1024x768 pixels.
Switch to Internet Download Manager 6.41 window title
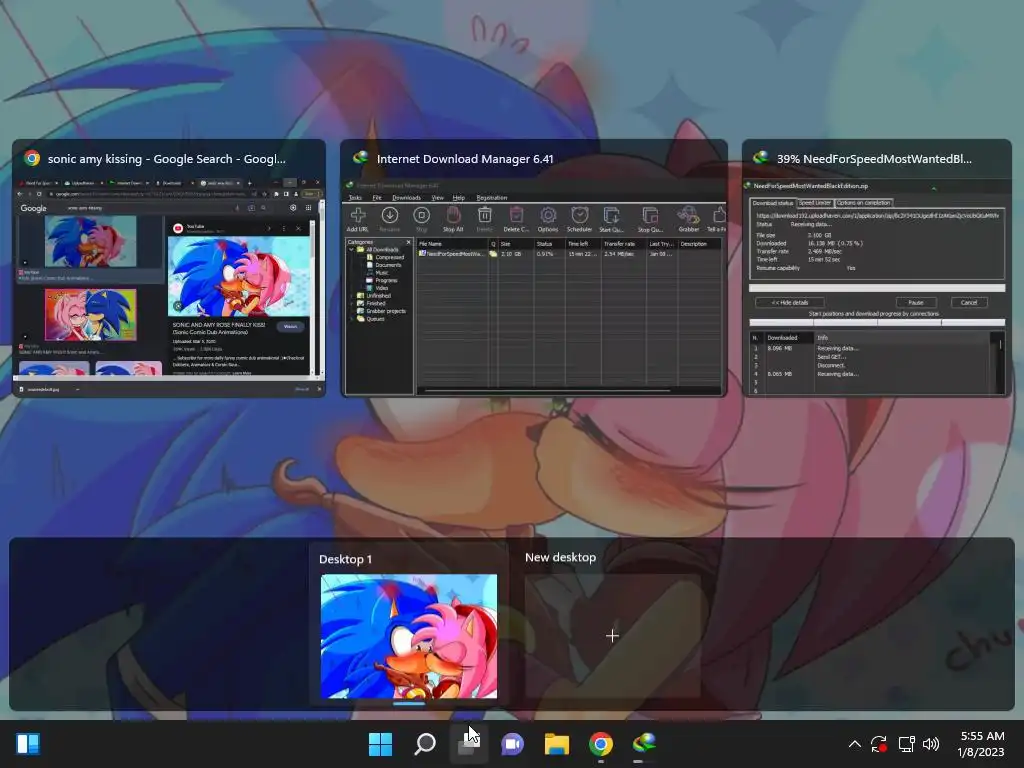coord(465,159)
